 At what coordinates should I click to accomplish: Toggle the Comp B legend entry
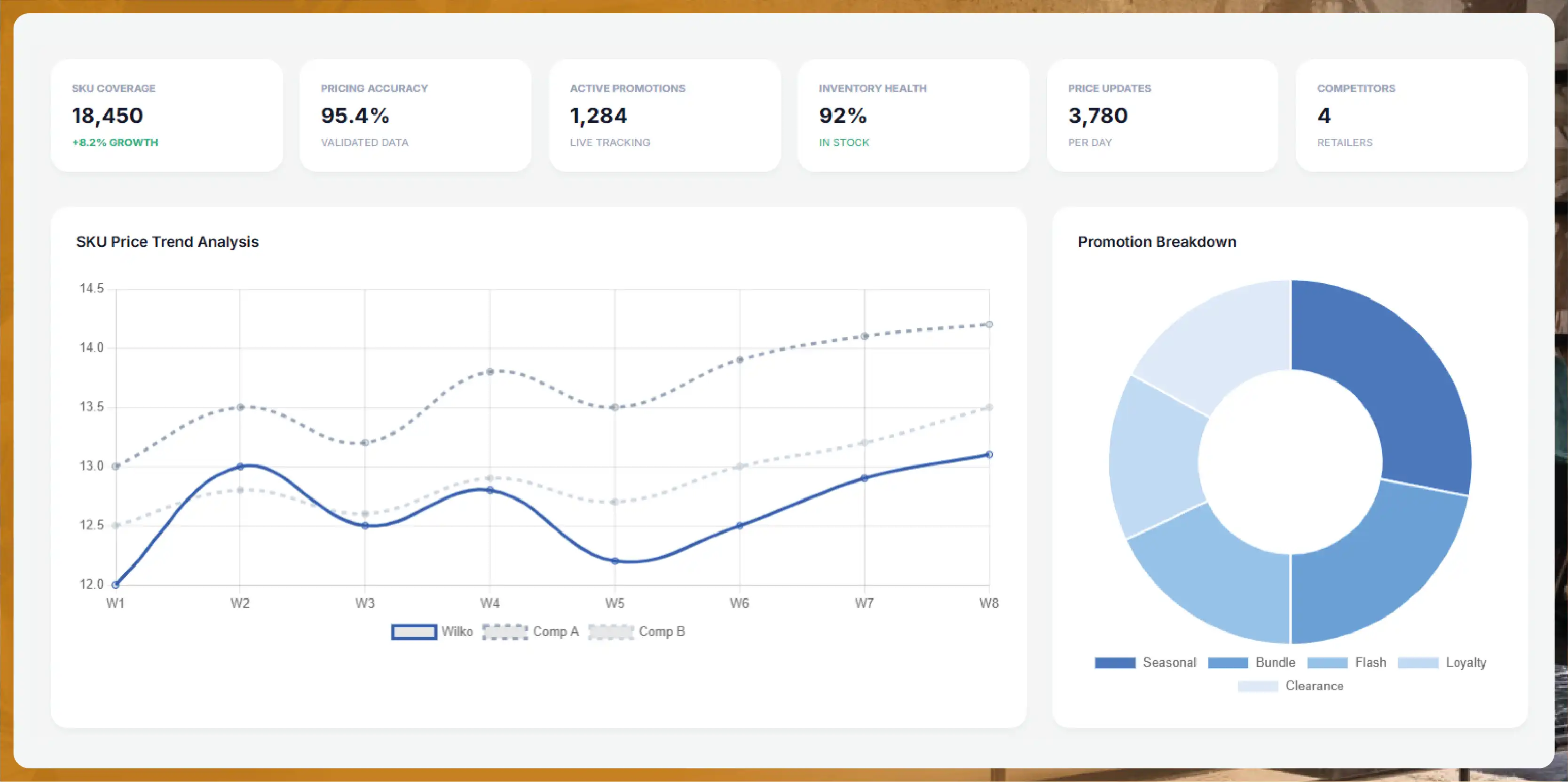point(637,632)
